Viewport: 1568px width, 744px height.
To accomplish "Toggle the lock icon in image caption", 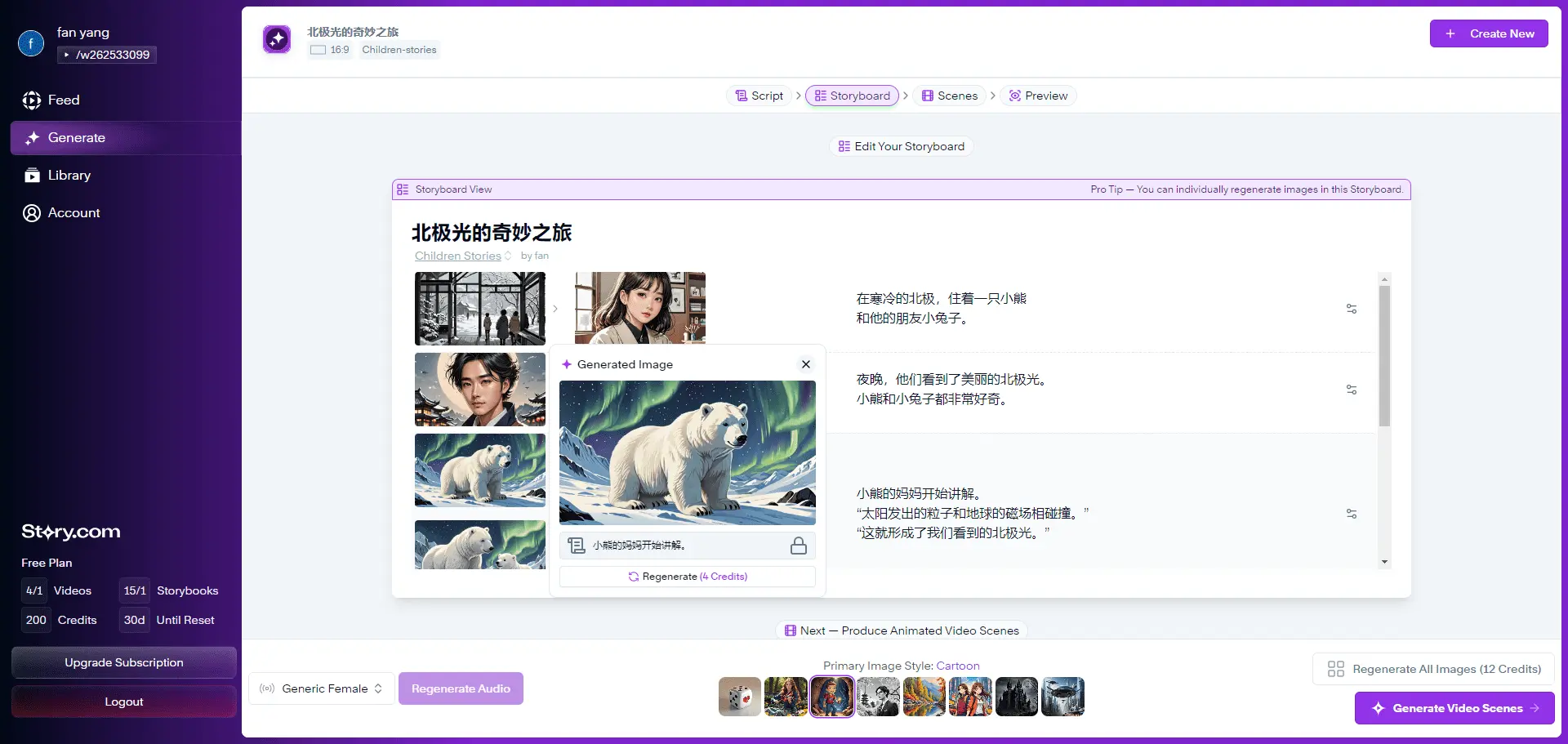I will point(798,546).
